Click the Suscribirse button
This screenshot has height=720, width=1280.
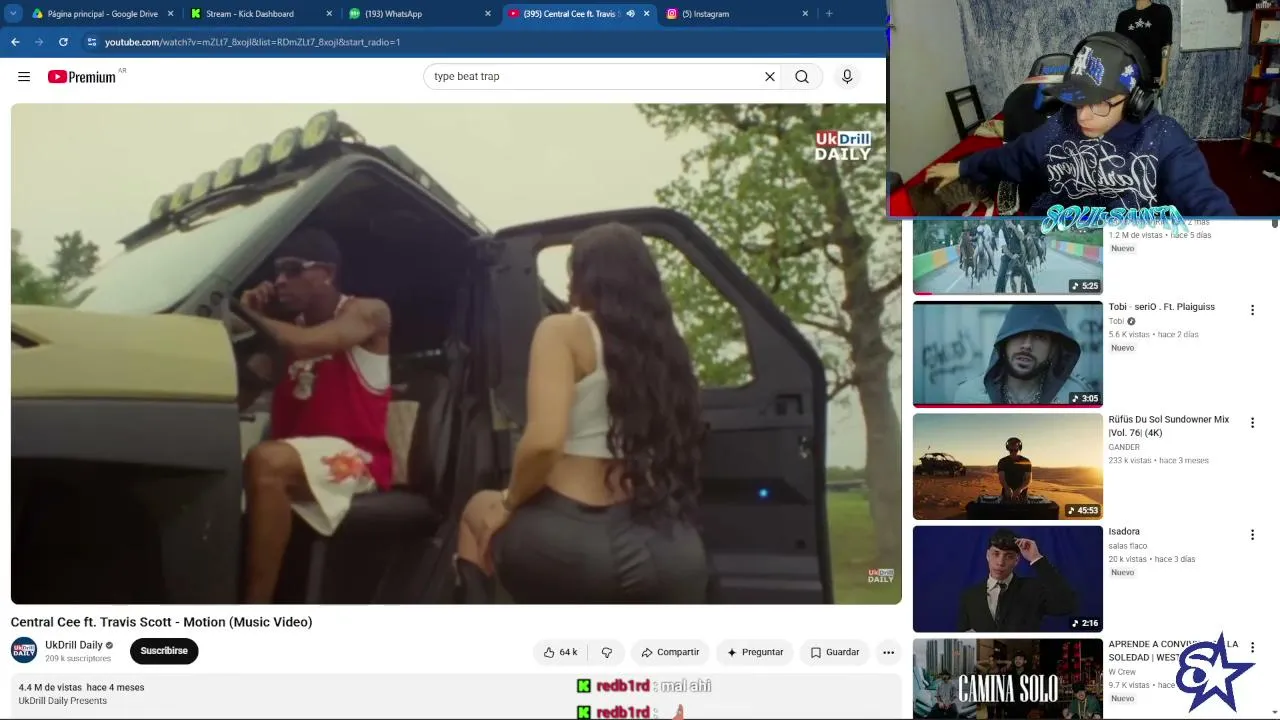point(164,651)
